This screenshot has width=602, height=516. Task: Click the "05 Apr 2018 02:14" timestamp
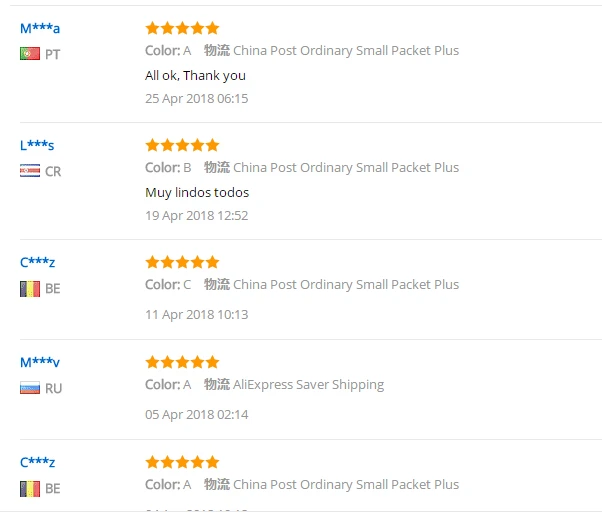click(x=196, y=414)
